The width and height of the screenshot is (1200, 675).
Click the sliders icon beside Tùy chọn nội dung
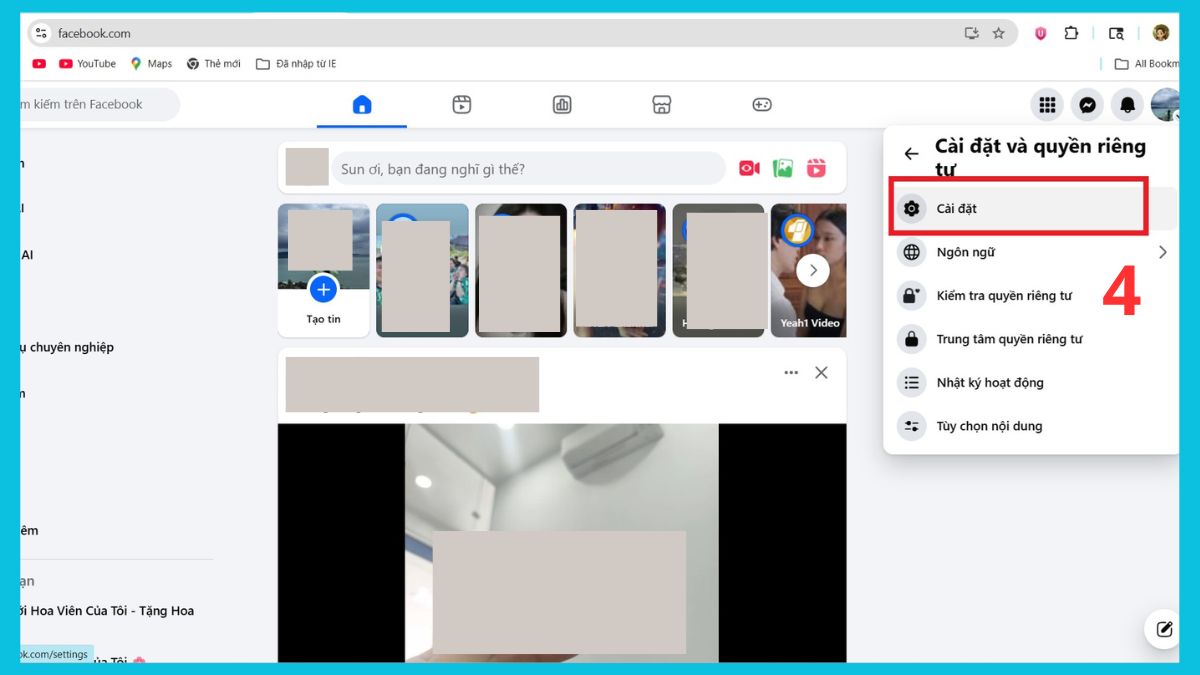point(911,426)
